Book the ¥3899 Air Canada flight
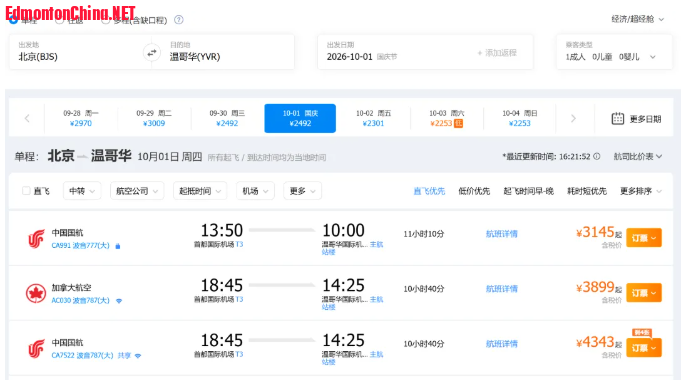 [644, 293]
